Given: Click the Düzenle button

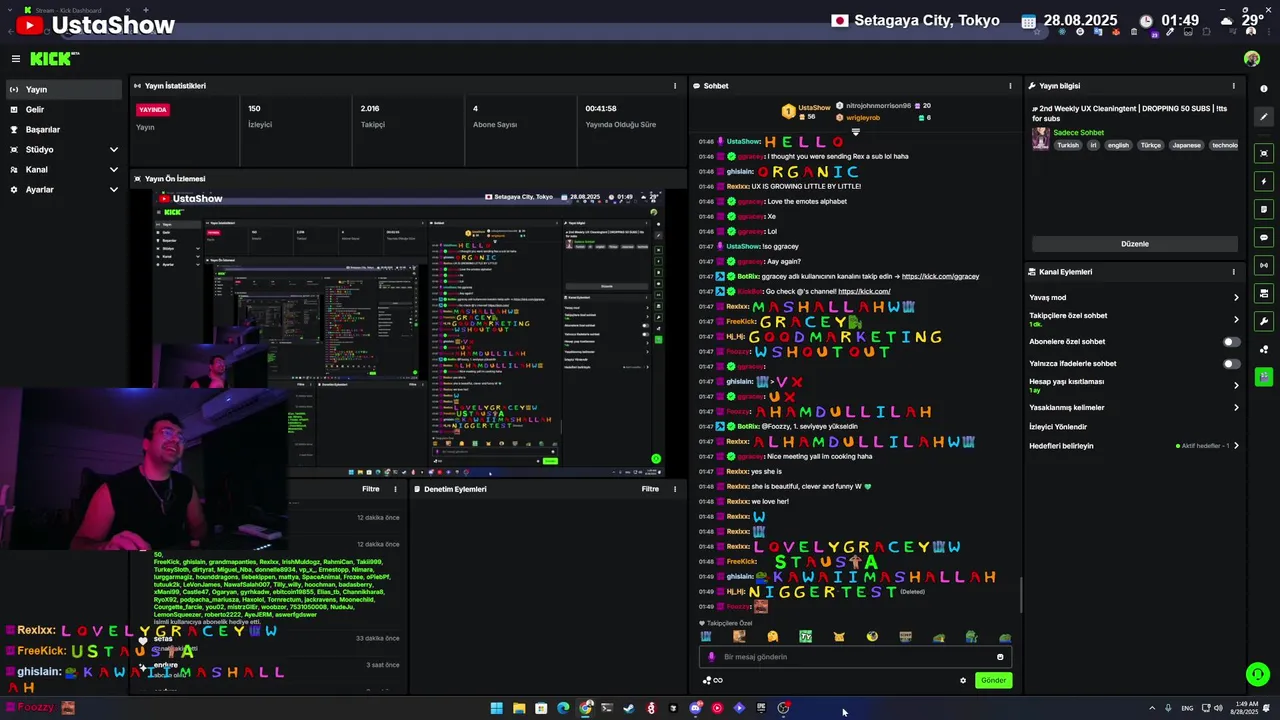Looking at the screenshot, I should (1135, 244).
